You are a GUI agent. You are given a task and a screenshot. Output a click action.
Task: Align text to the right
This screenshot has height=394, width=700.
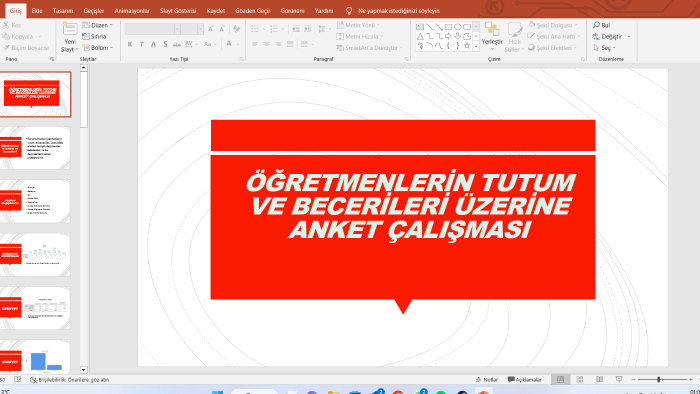[x=278, y=44]
